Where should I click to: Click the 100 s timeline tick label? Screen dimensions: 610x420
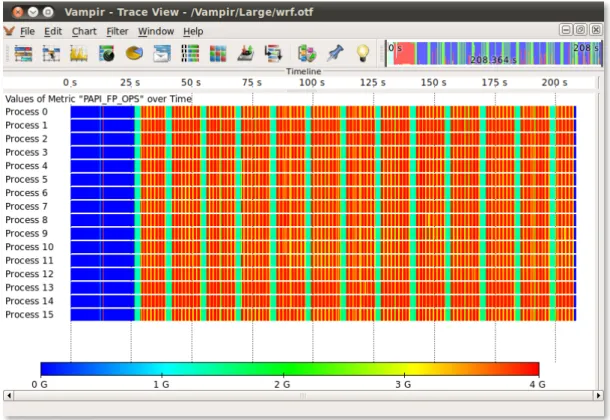click(312, 82)
